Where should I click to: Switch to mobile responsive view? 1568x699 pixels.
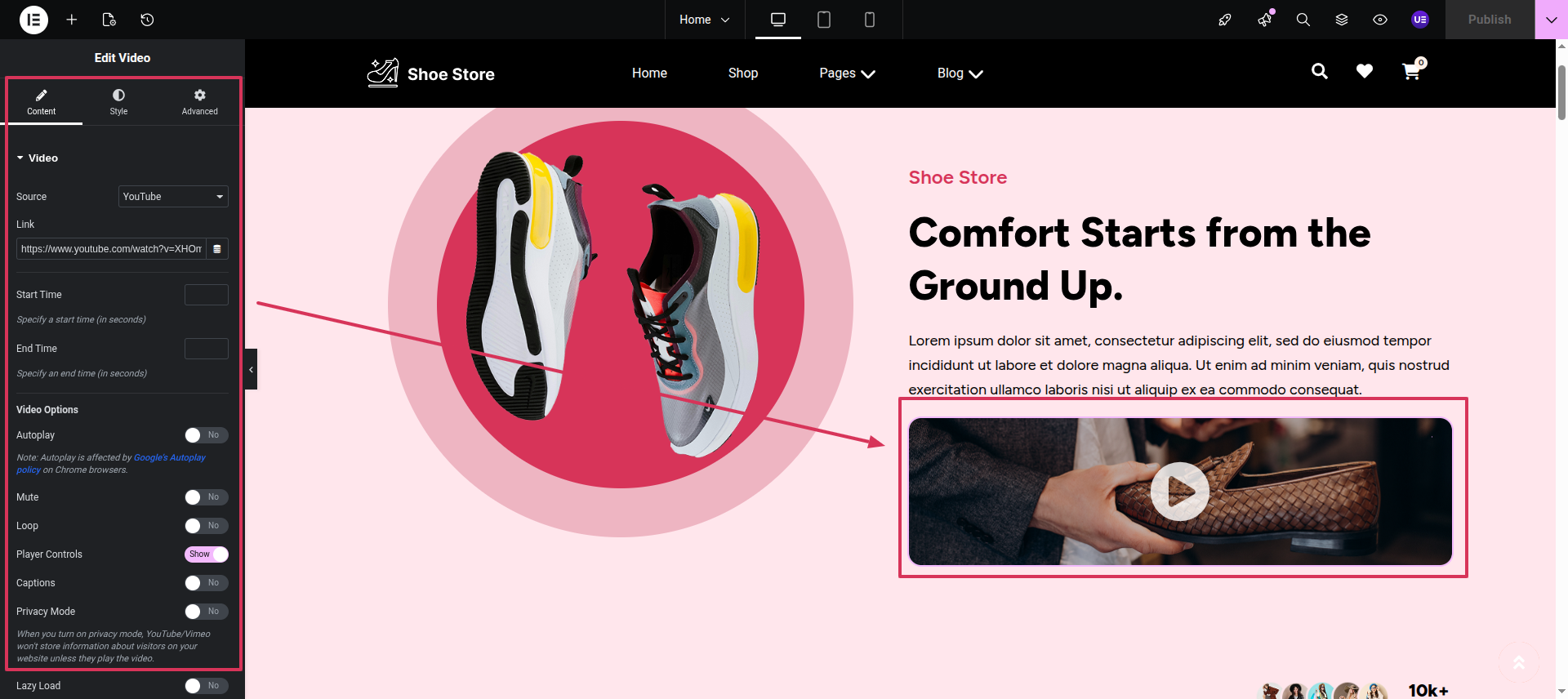point(869,20)
